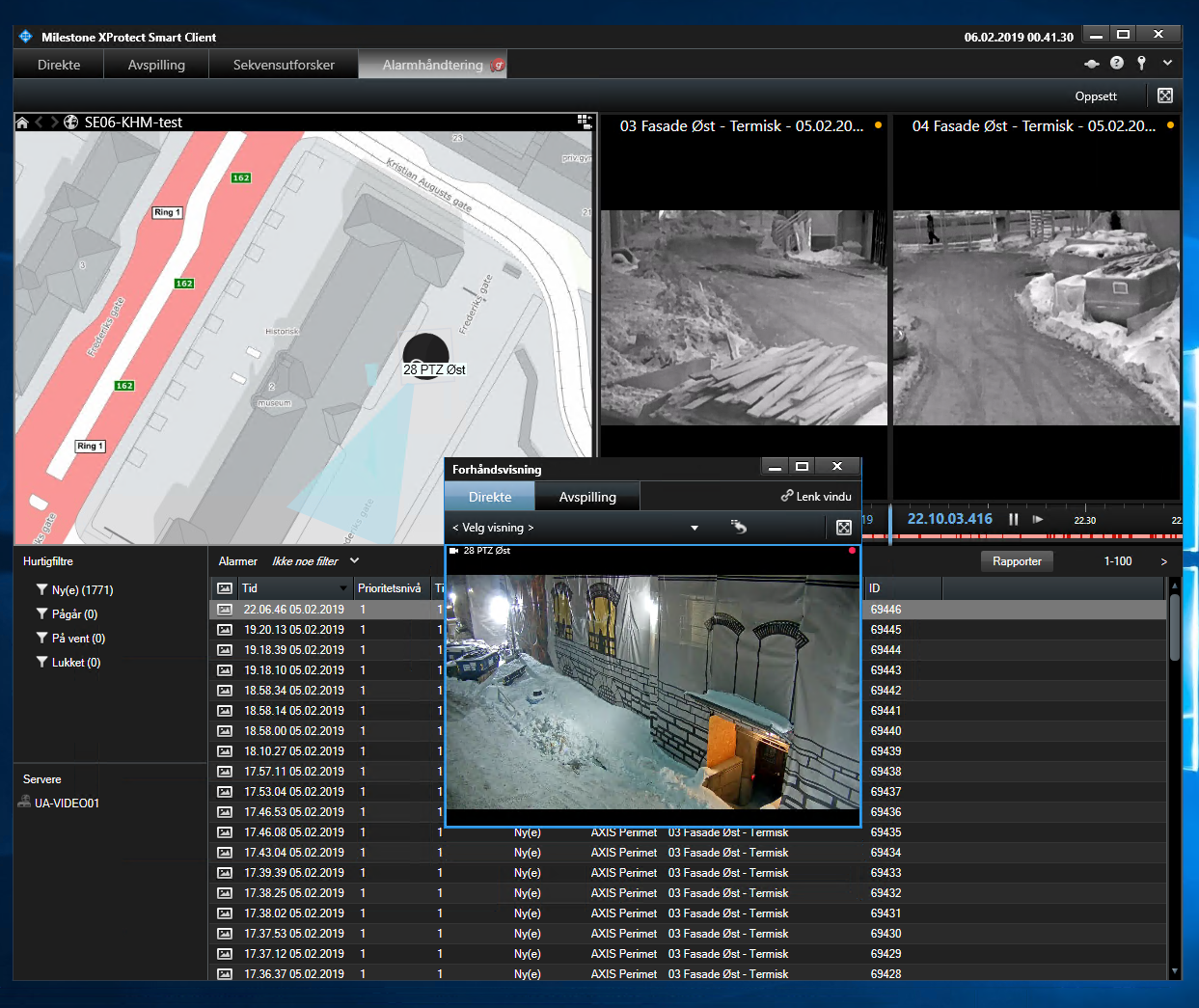Viewport: 1199px width, 1008px height.
Task: Click the image column header icon
Action: [225, 588]
